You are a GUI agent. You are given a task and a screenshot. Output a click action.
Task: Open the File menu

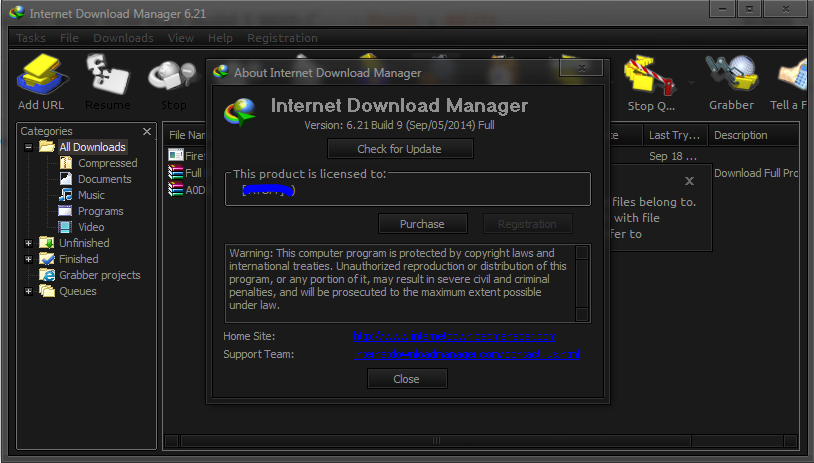(69, 38)
